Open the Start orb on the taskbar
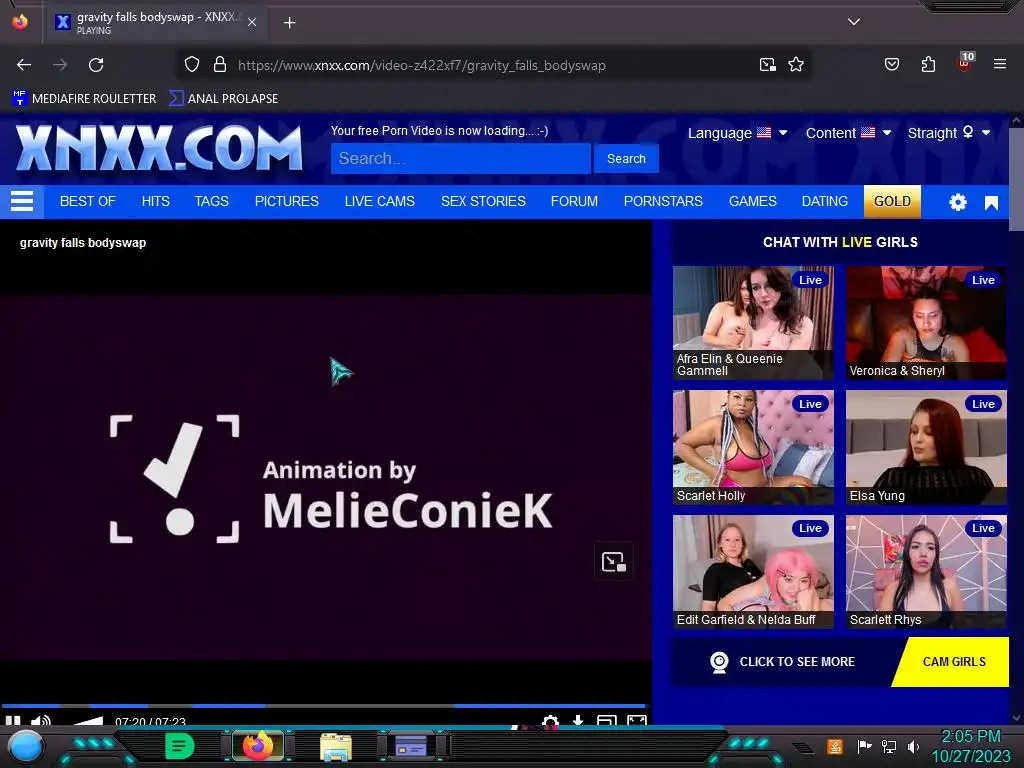The height and width of the screenshot is (768, 1024). click(25, 746)
